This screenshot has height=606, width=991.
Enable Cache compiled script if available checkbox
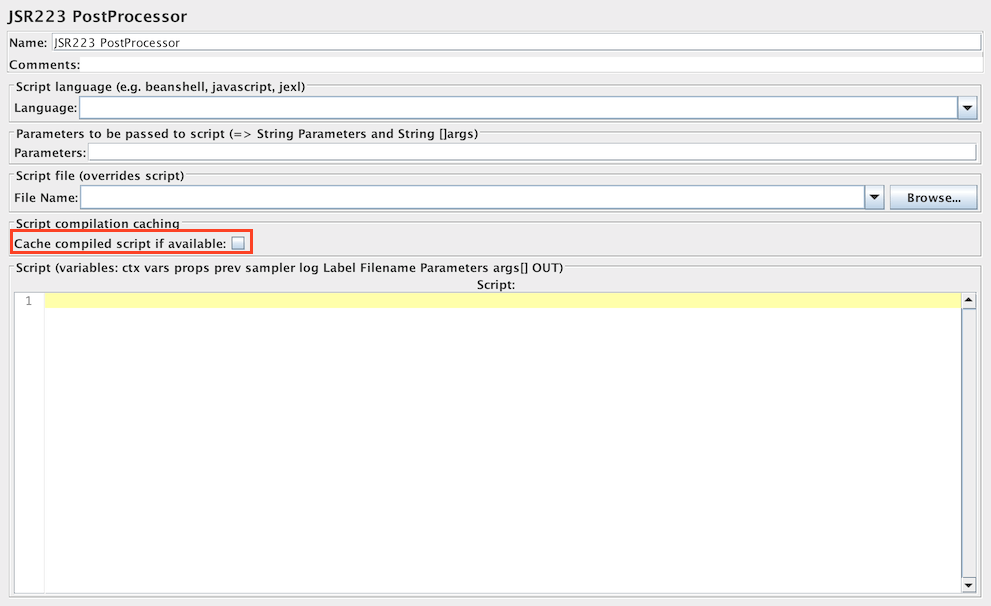pyautogui.click(x=238, y=243)
